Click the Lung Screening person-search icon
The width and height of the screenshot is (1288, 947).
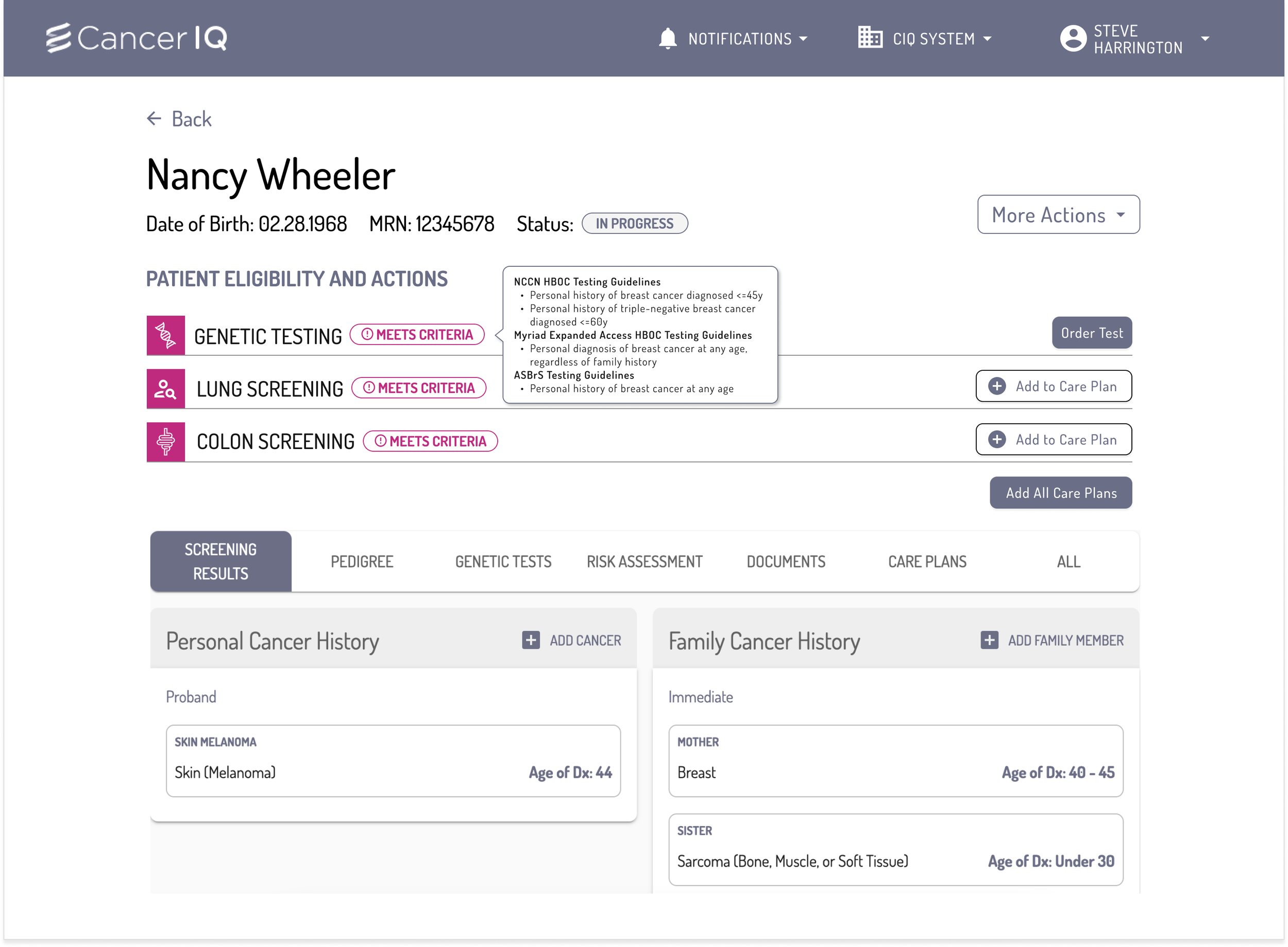pyautogui.click(x=166, y=389)
